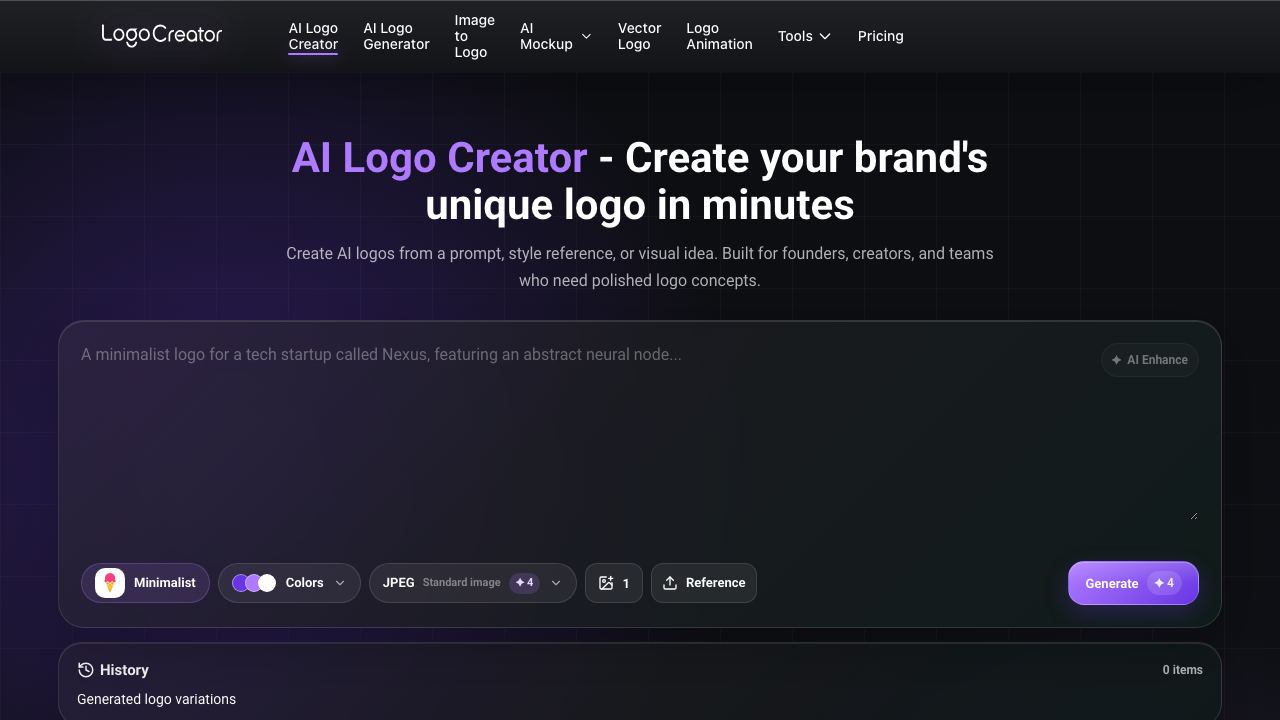The width and height of the screenshot is (1280, 720).
Task: Click the light purple middle swatch
Action: (254, 583)
